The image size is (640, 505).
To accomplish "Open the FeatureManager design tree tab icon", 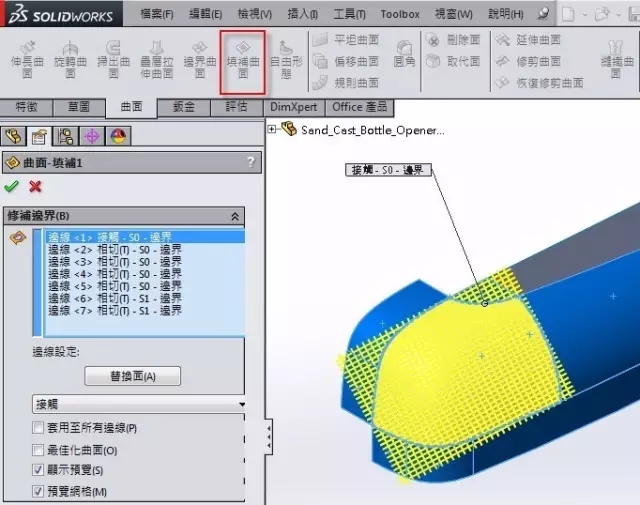I will pos(13,136).
